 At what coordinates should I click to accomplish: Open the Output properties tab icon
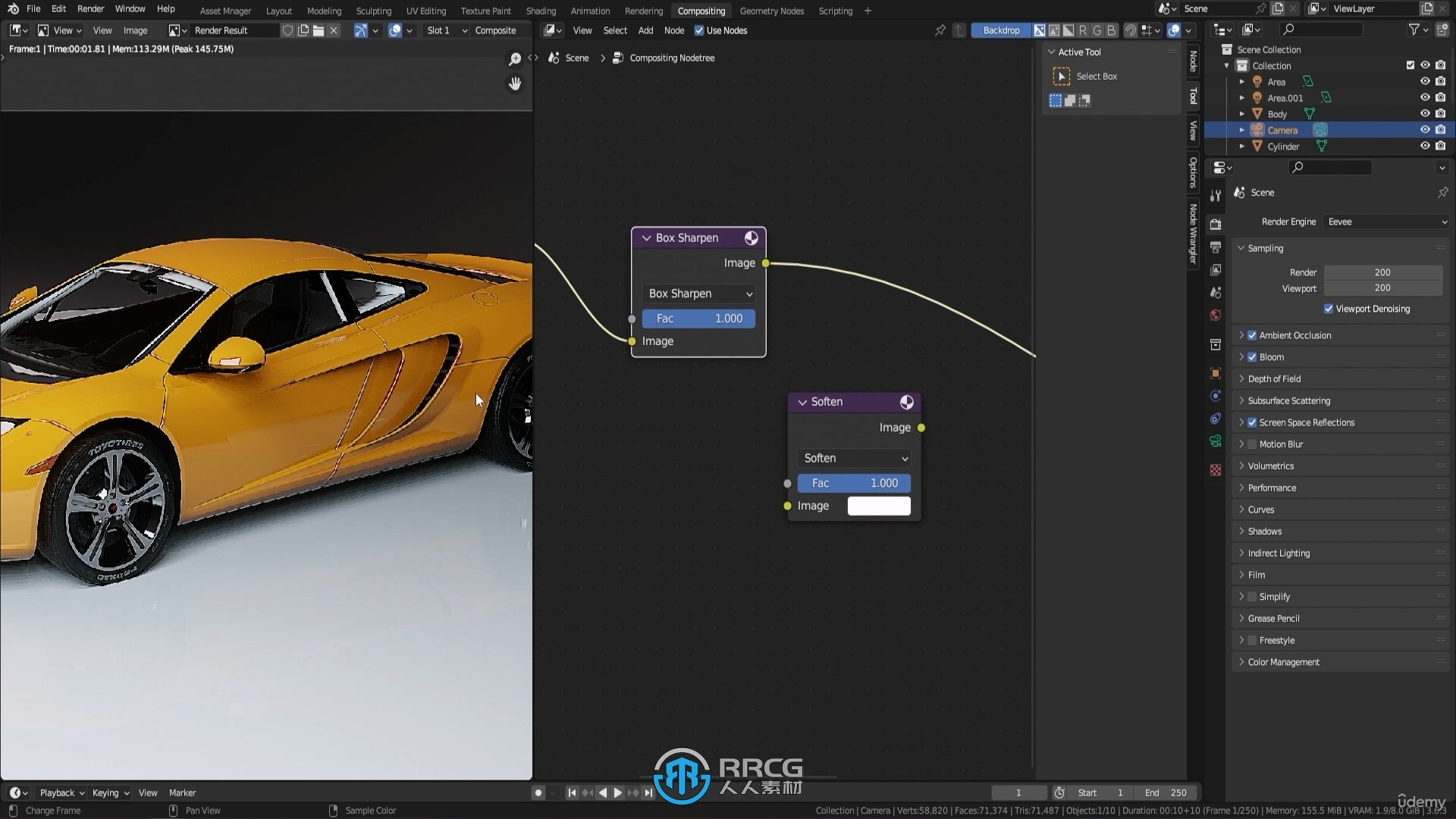click(x=1216, y=247)
